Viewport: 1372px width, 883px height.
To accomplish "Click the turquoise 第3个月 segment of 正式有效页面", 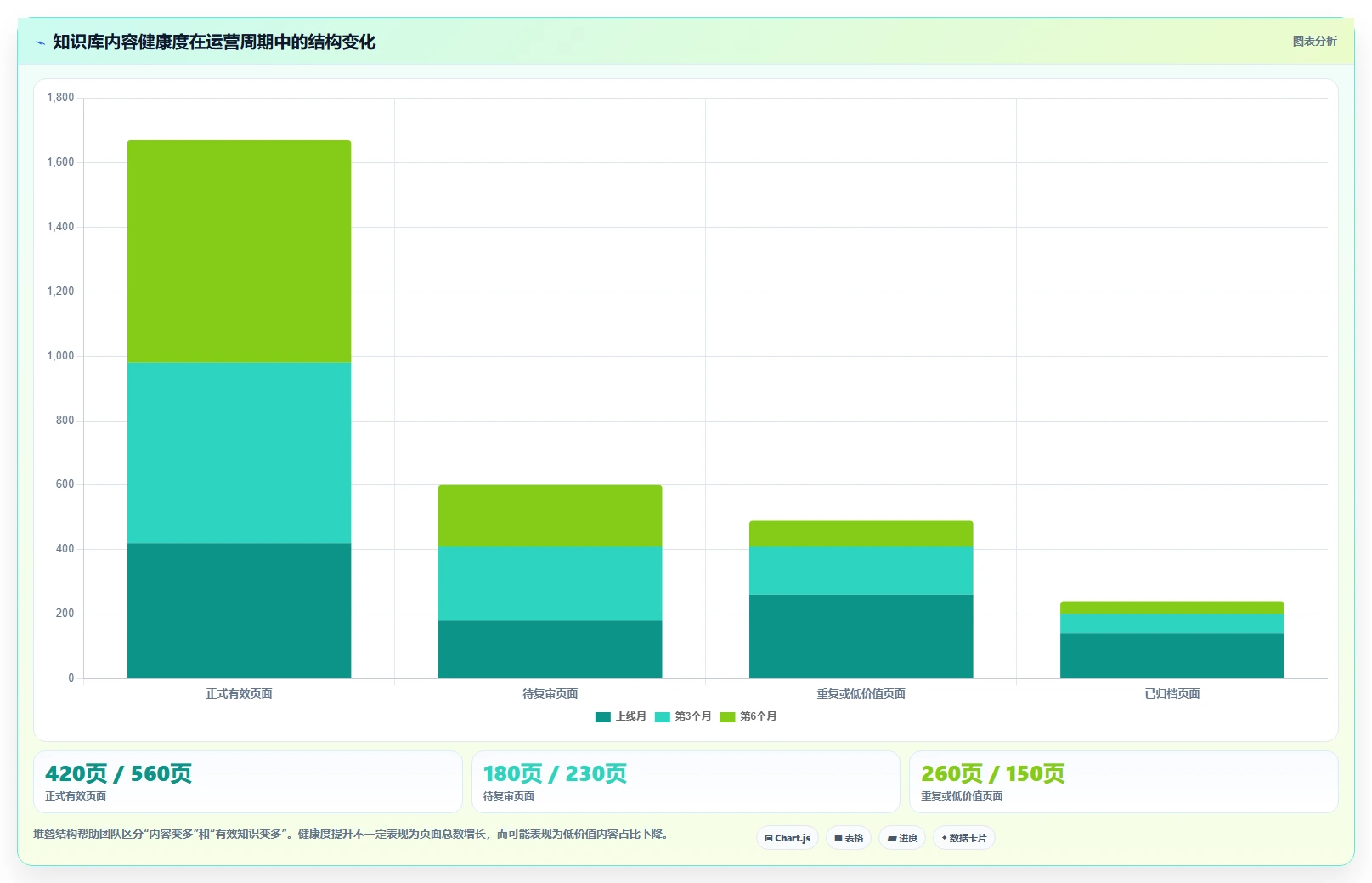I will coord(239,453).
